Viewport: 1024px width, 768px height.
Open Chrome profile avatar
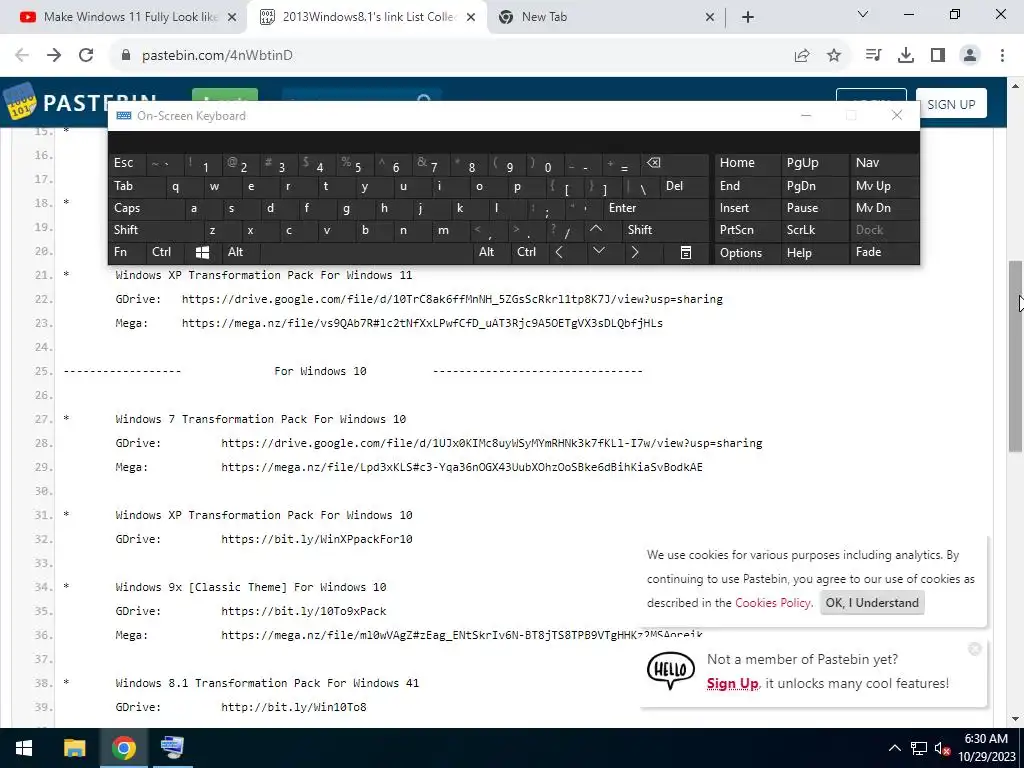click(x=970, y=56)
